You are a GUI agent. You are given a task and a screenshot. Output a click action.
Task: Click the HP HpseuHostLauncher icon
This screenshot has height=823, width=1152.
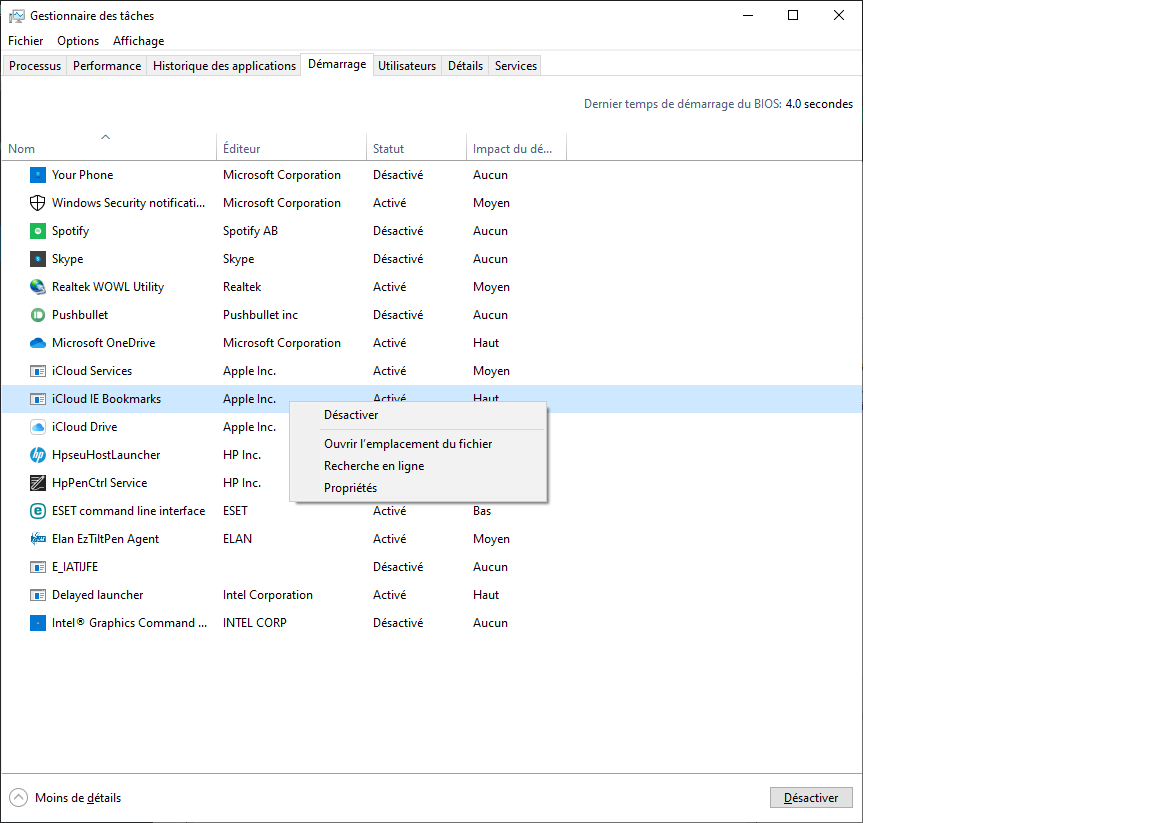37,454
